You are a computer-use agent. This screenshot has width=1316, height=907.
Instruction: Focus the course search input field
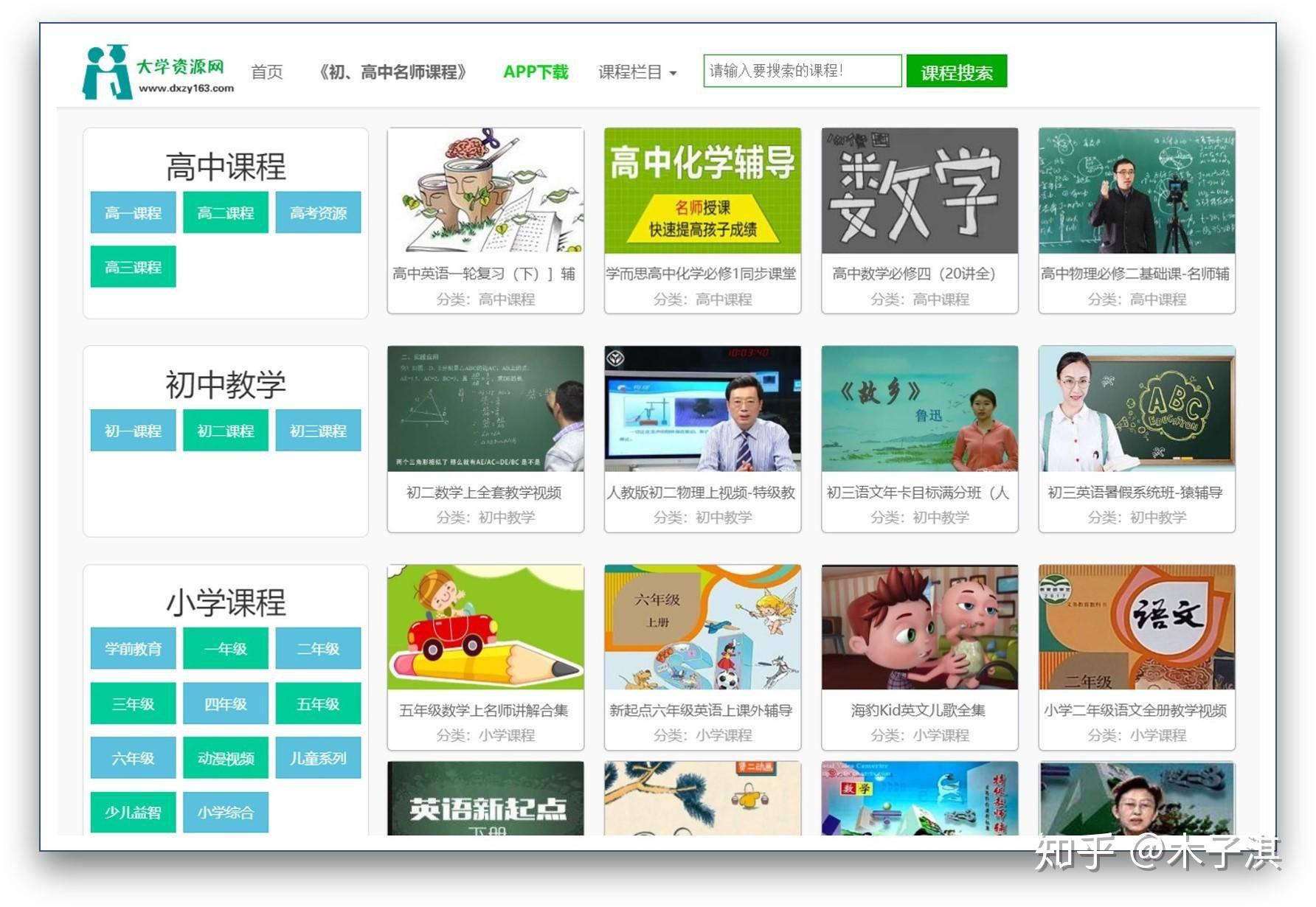[x=803, y=71]
